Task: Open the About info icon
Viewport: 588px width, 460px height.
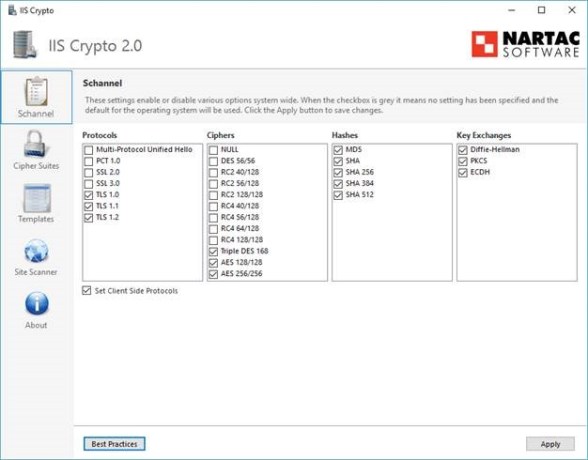Action: pyautogui.click(x=36, y=304)
